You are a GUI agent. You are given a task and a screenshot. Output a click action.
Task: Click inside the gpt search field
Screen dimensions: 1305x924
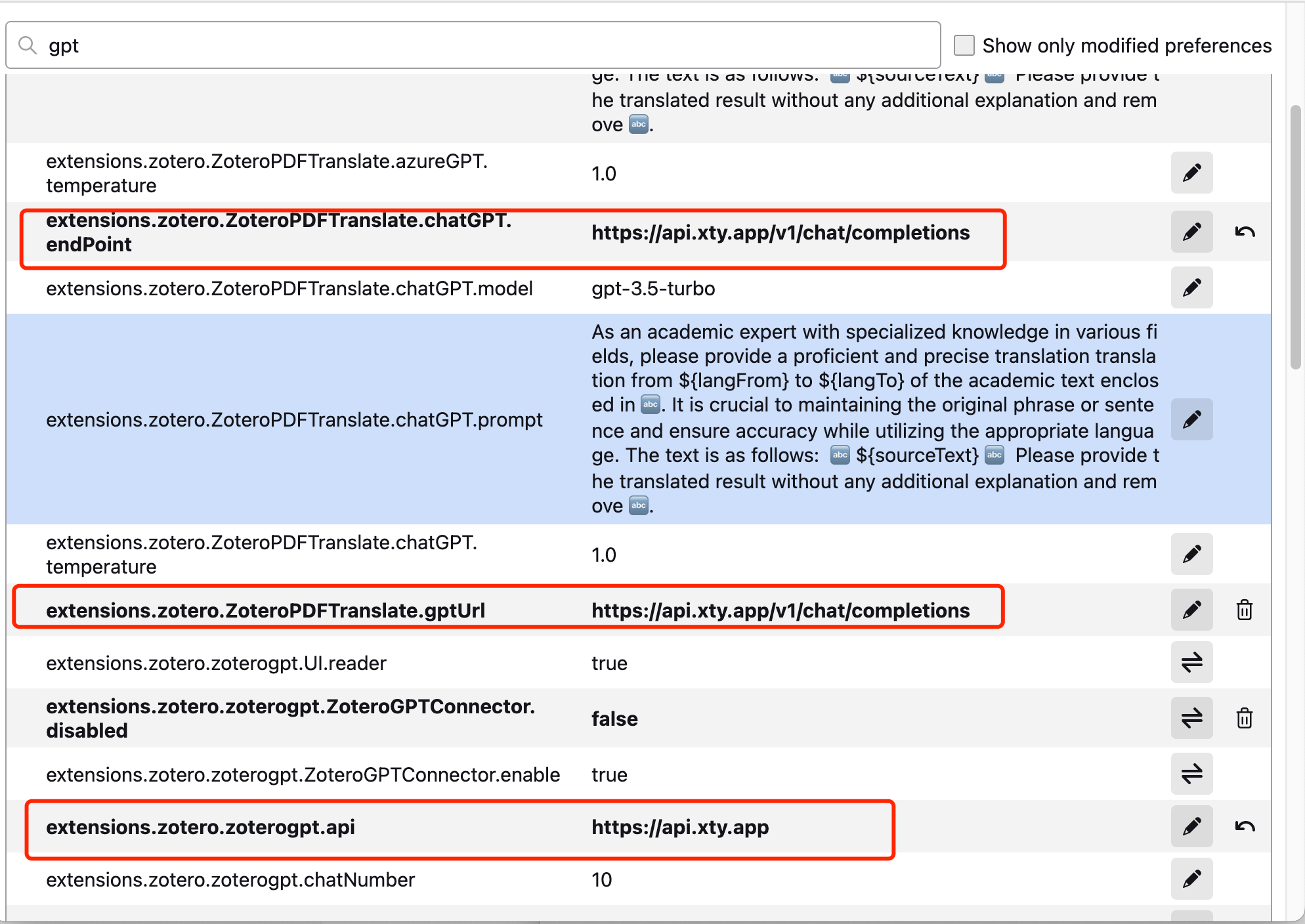pyautogui.click(x=263, y=45)
